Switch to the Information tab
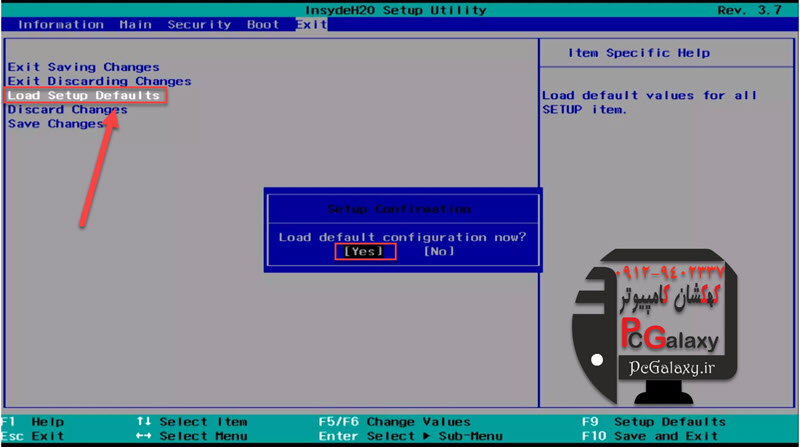 click(60, 24)
